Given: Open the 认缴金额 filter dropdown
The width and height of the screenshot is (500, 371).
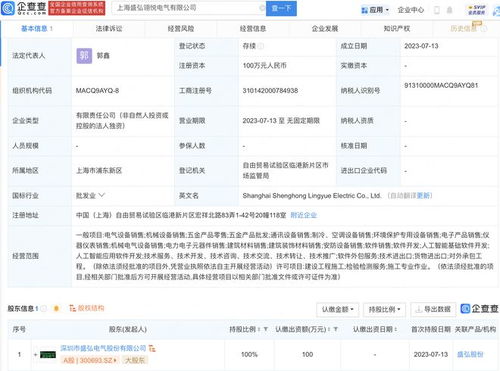Looking at the screenshot, I should point(337,310).
